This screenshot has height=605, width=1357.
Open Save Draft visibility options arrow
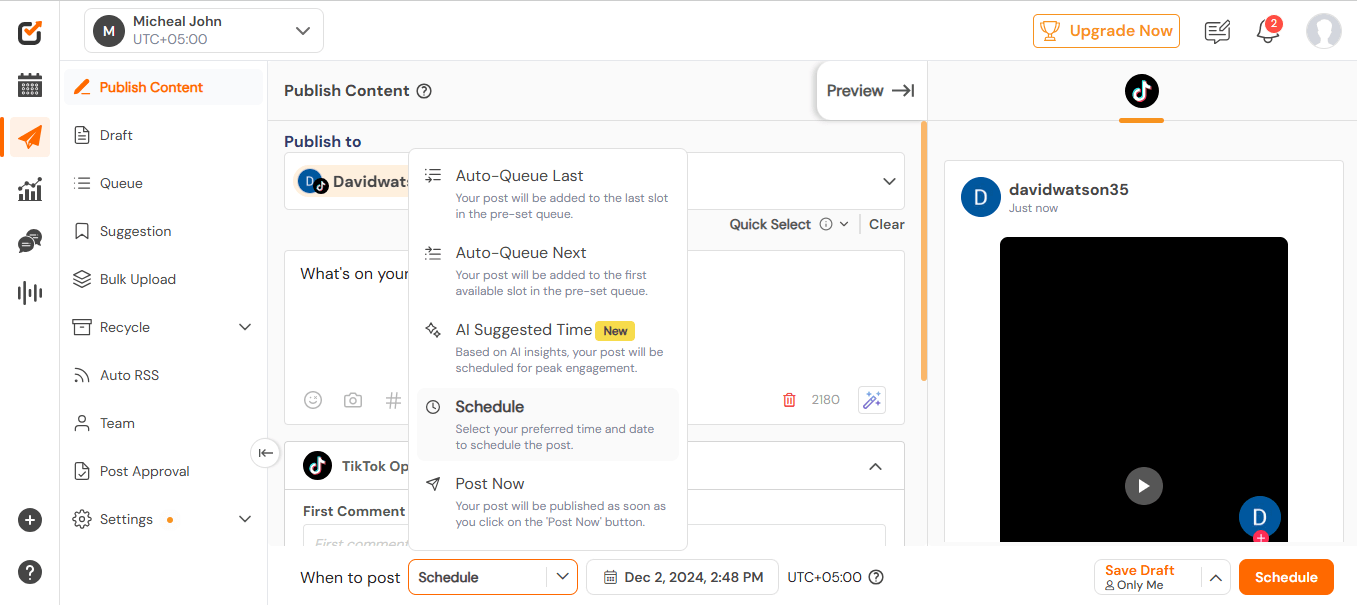(1215, 577)
